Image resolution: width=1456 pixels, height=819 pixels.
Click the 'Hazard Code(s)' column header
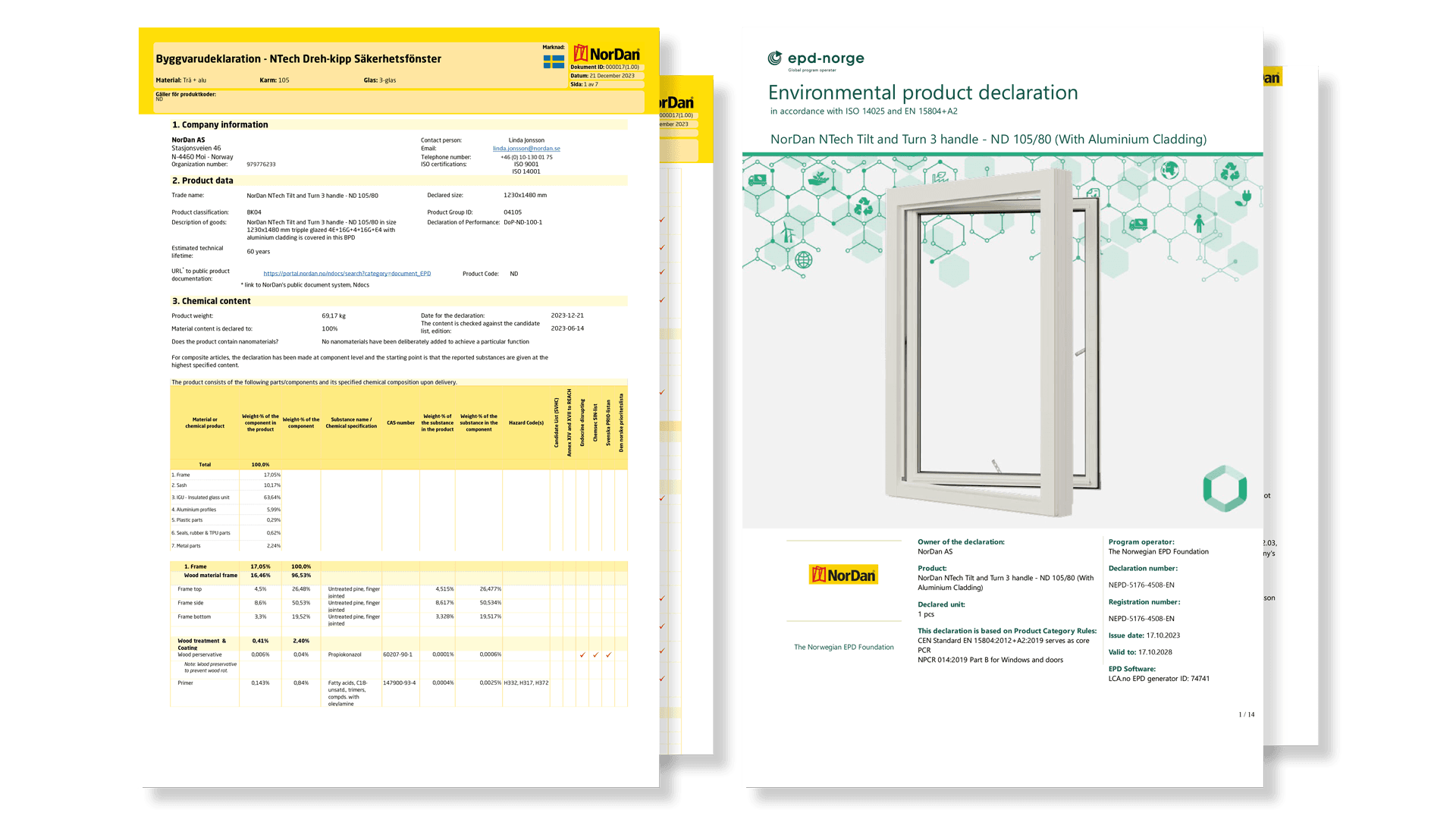click(x=526, y=423)
